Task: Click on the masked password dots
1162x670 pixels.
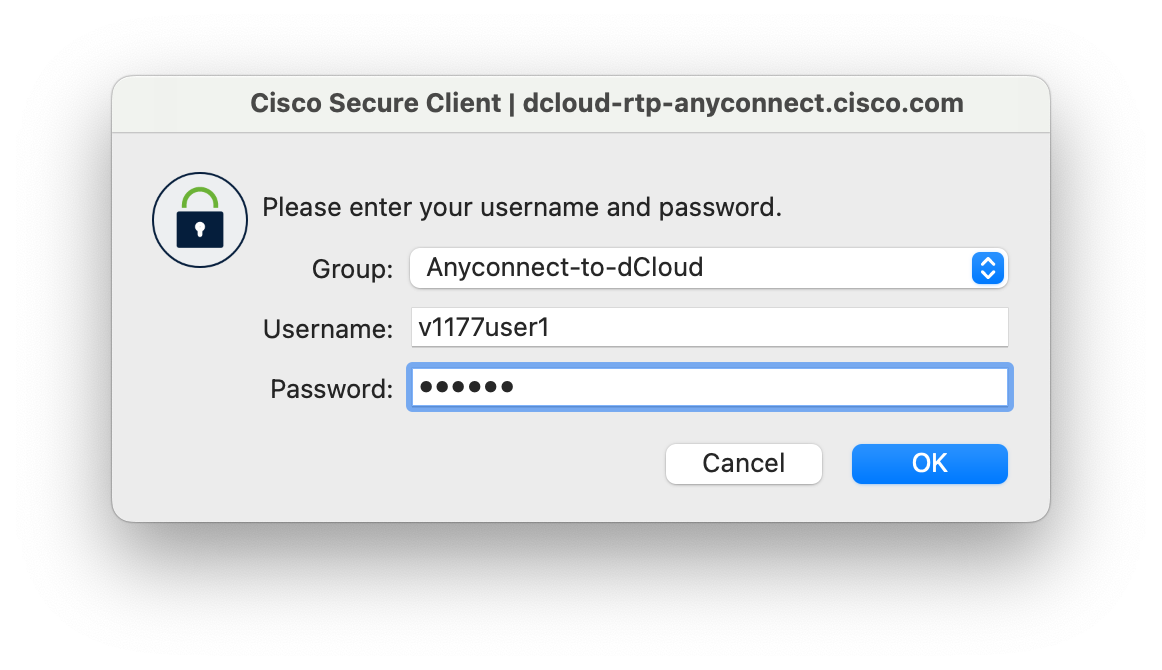Action: click(x=466, y=387)
